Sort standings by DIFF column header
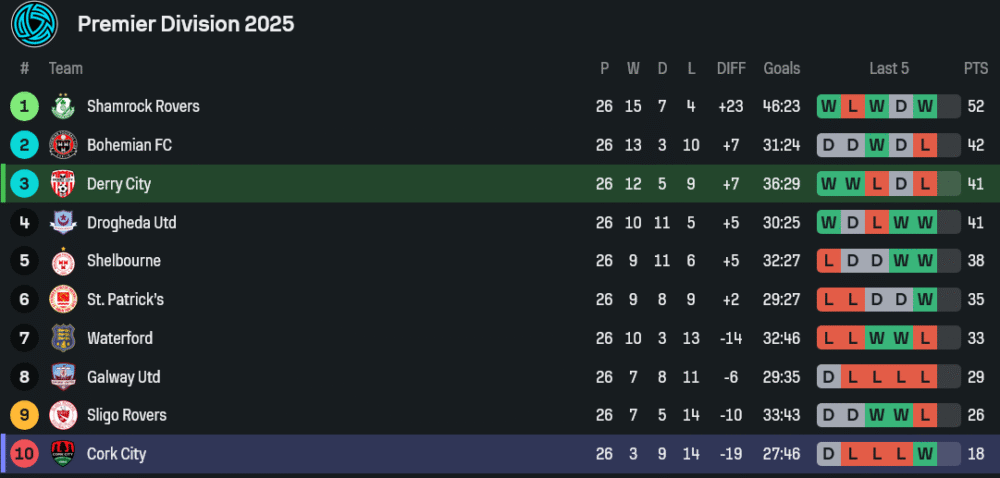Screen dimensions: 1000x478 731,68
